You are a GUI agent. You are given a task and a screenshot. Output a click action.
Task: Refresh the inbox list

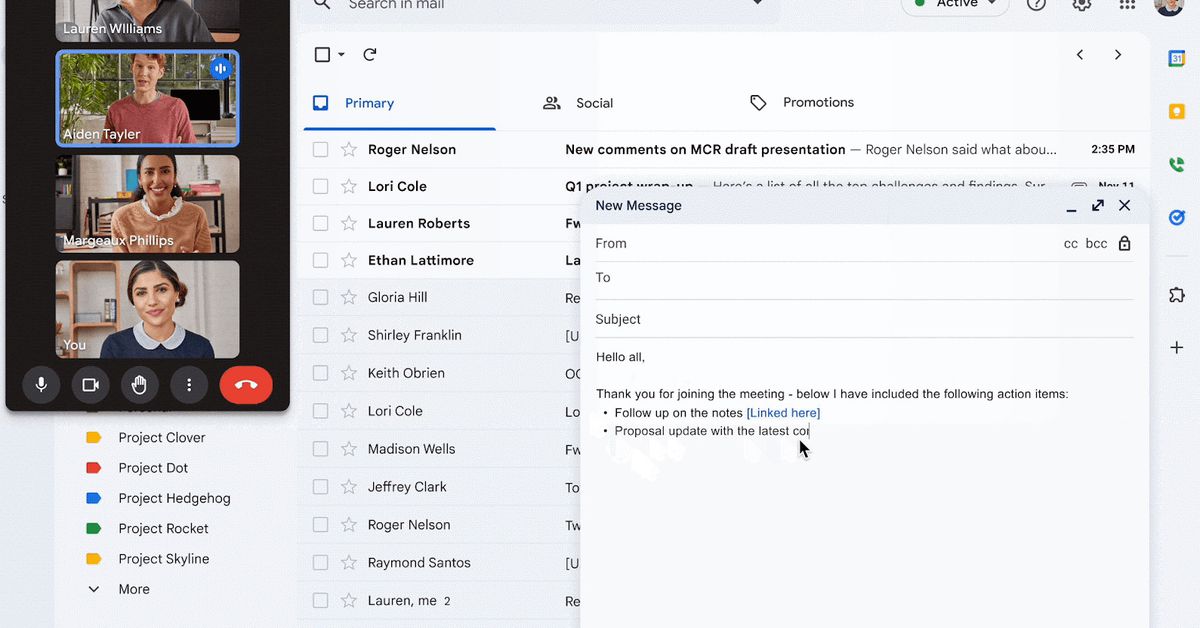click(x=370, y=55)
